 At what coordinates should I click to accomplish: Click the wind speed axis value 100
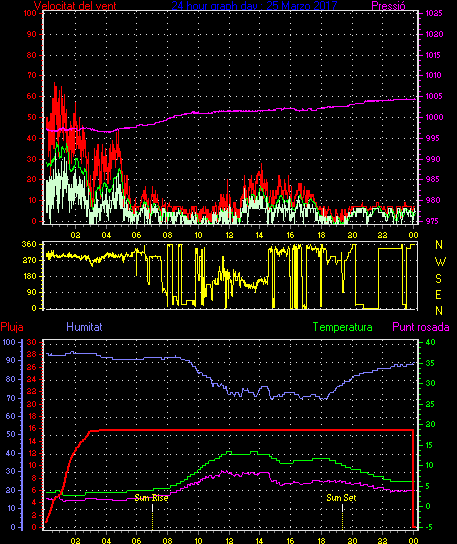[30, 13]
